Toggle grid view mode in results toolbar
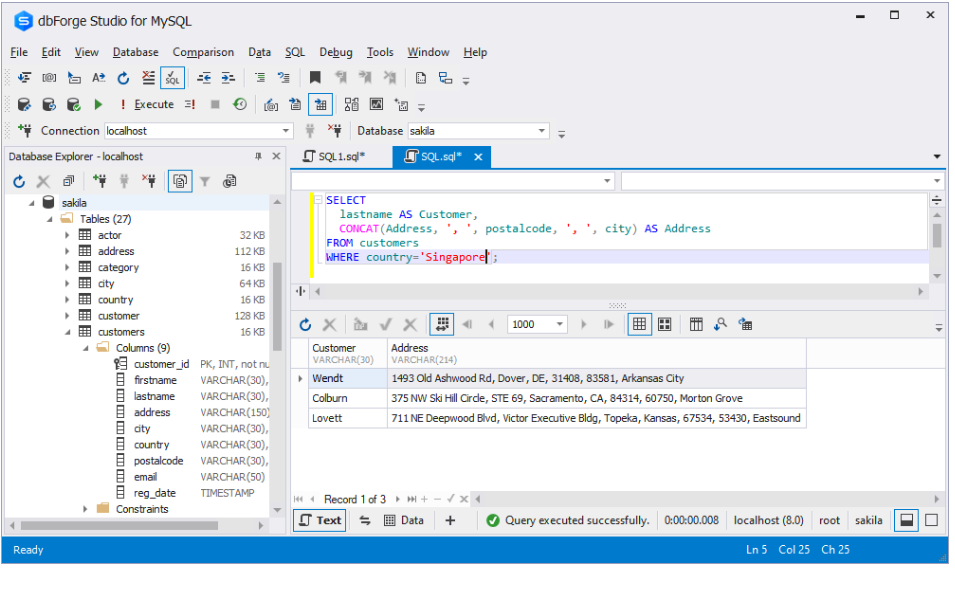The width and height of the screenshot is (955, 592). [639, 324]
